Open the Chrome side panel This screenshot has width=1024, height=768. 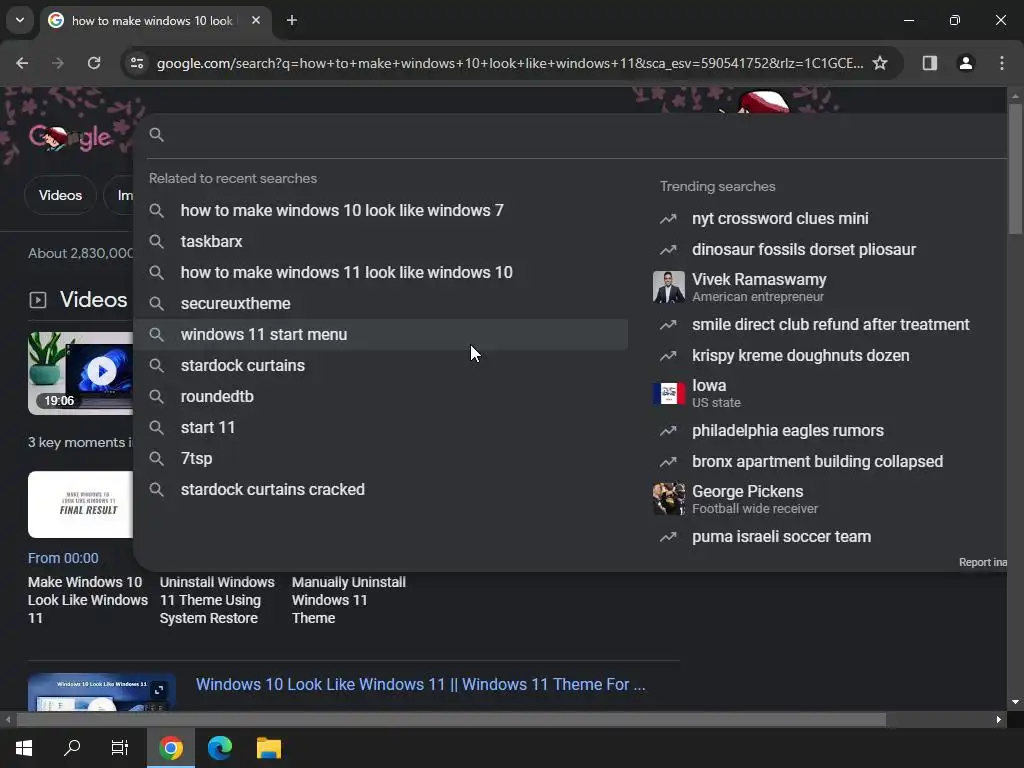[x=929, y=63]
